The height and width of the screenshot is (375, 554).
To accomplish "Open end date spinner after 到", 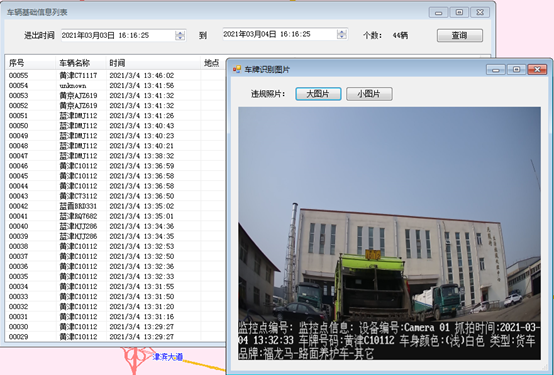I will [342, 34].
